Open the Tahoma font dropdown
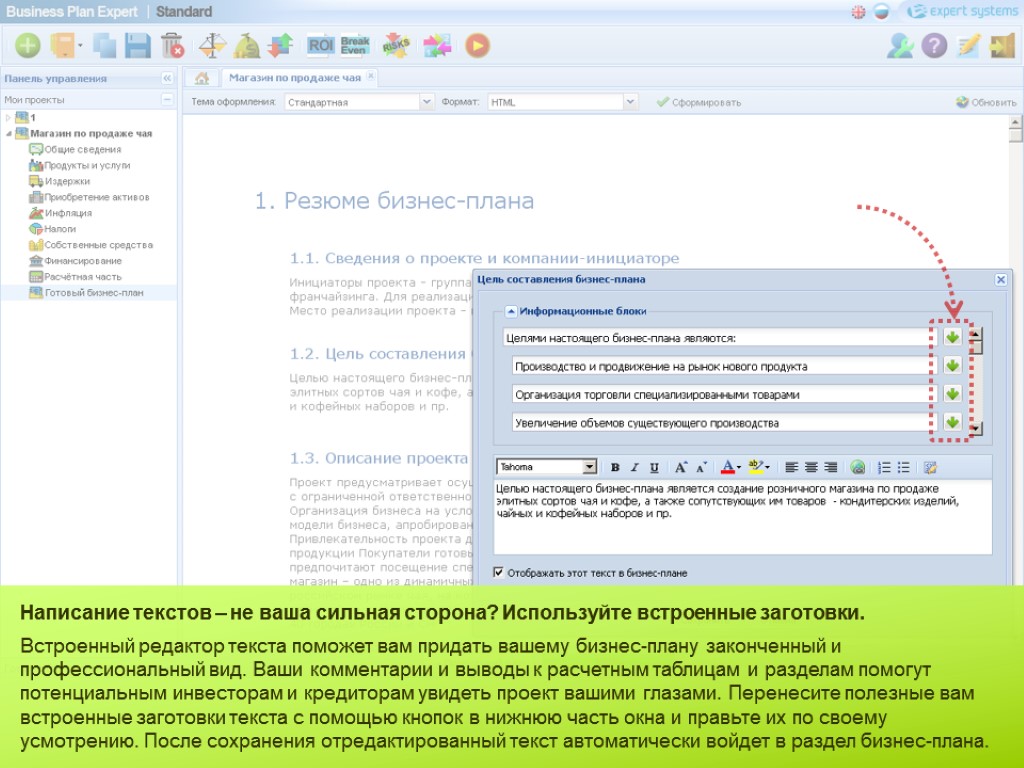The image size is (1024, 768). point(589,466)
